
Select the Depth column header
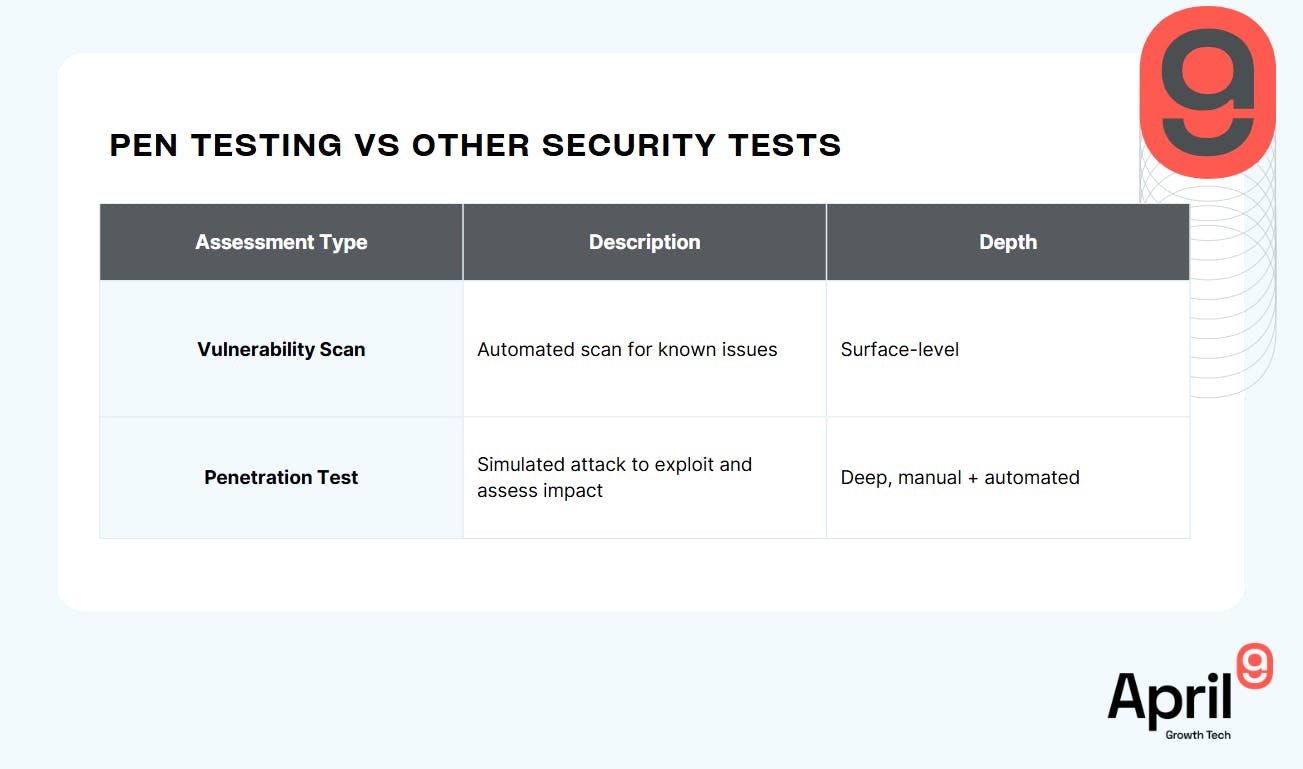pos(1008,242)
